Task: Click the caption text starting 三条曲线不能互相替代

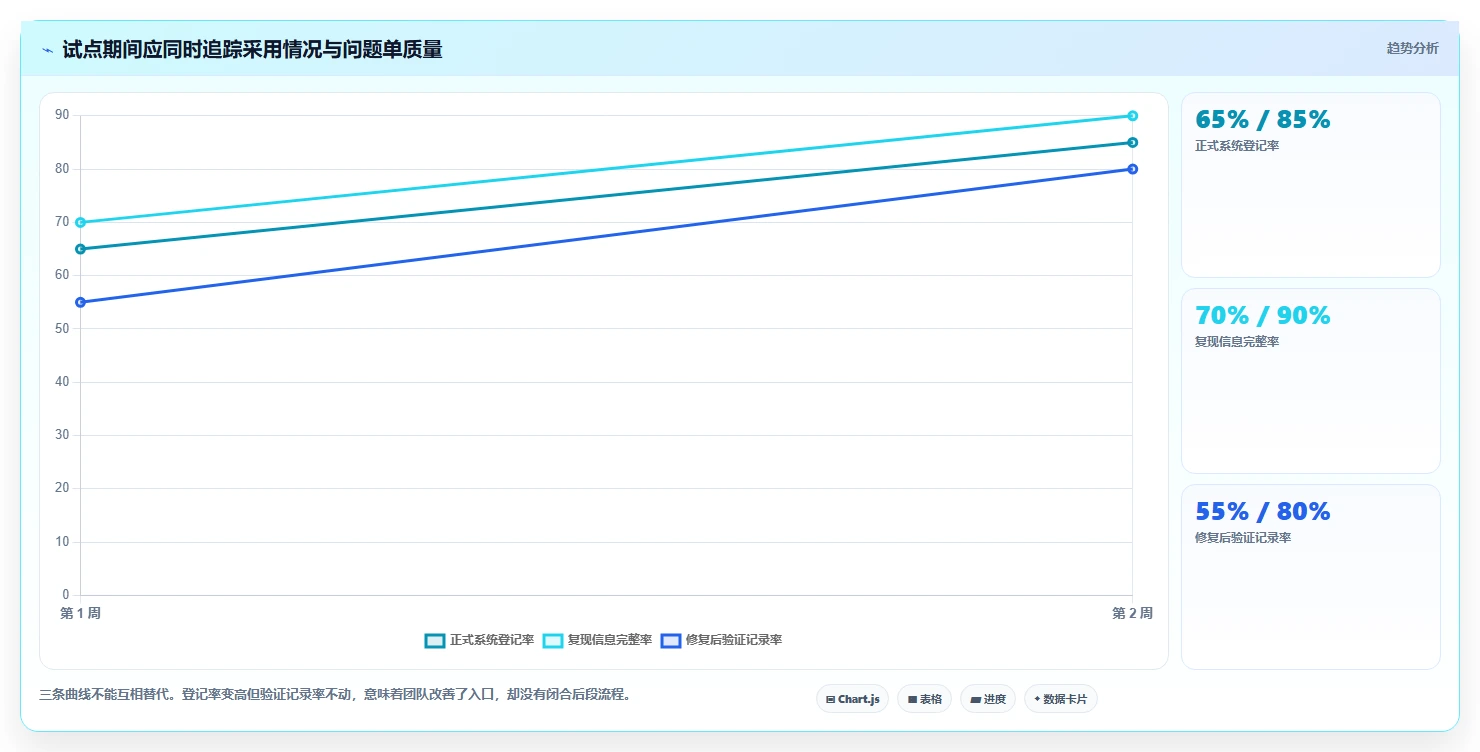Action: coord(335,694)
